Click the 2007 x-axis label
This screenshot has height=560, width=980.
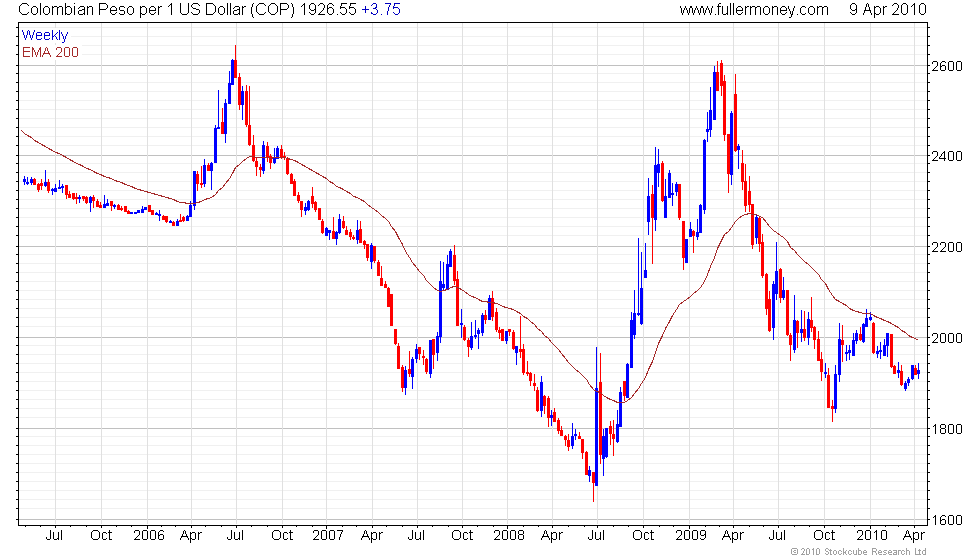tap(328, 536)
